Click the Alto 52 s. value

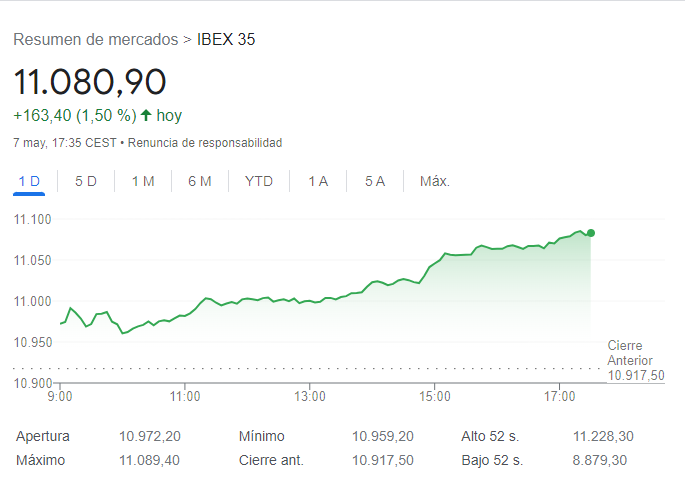603,436
